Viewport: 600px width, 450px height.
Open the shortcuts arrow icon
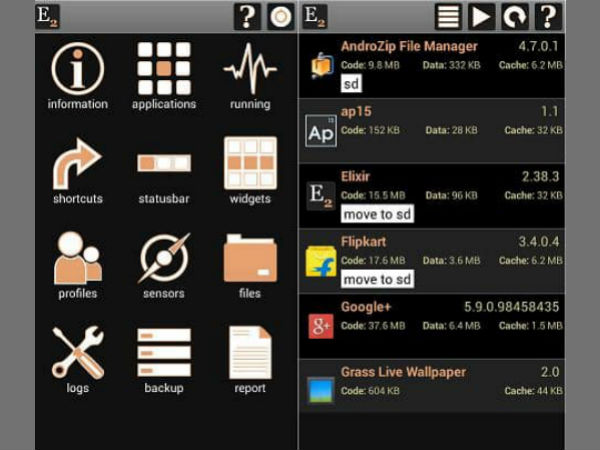point(77,165)
